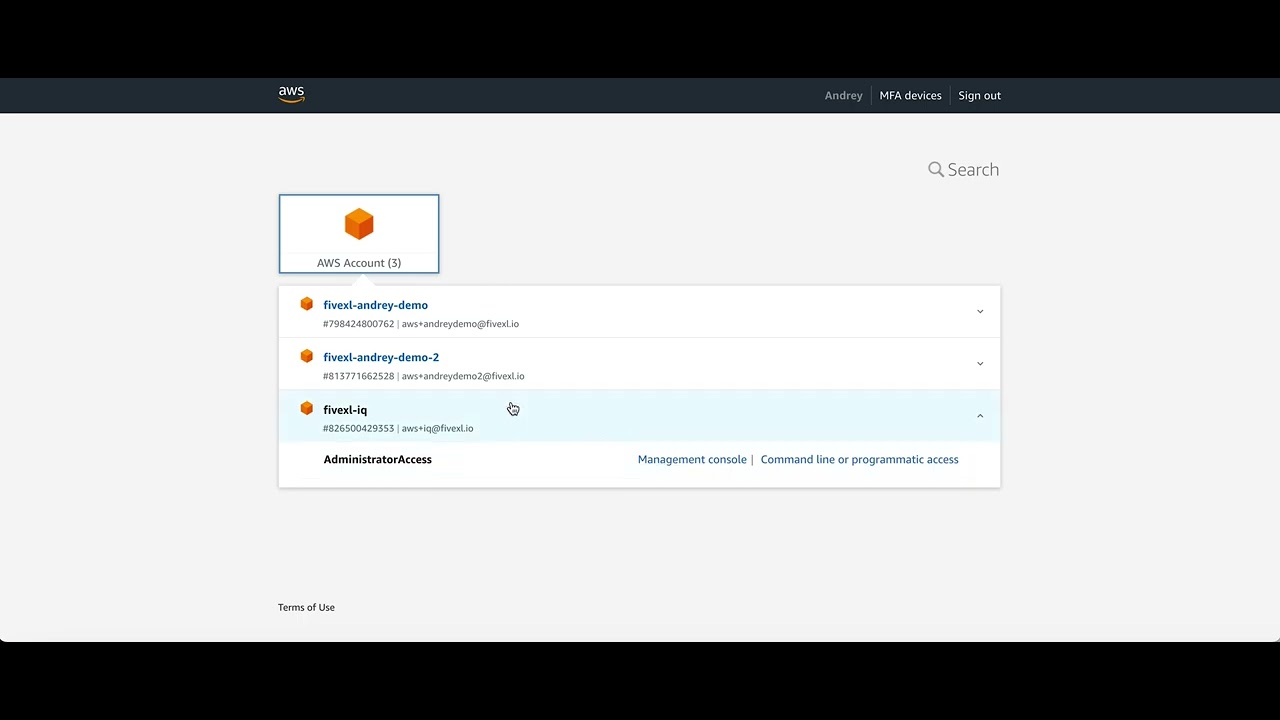Open MFA devices in header
Image resolution: width=1280 pixels, height=720 pixels.
coord(910,95)
